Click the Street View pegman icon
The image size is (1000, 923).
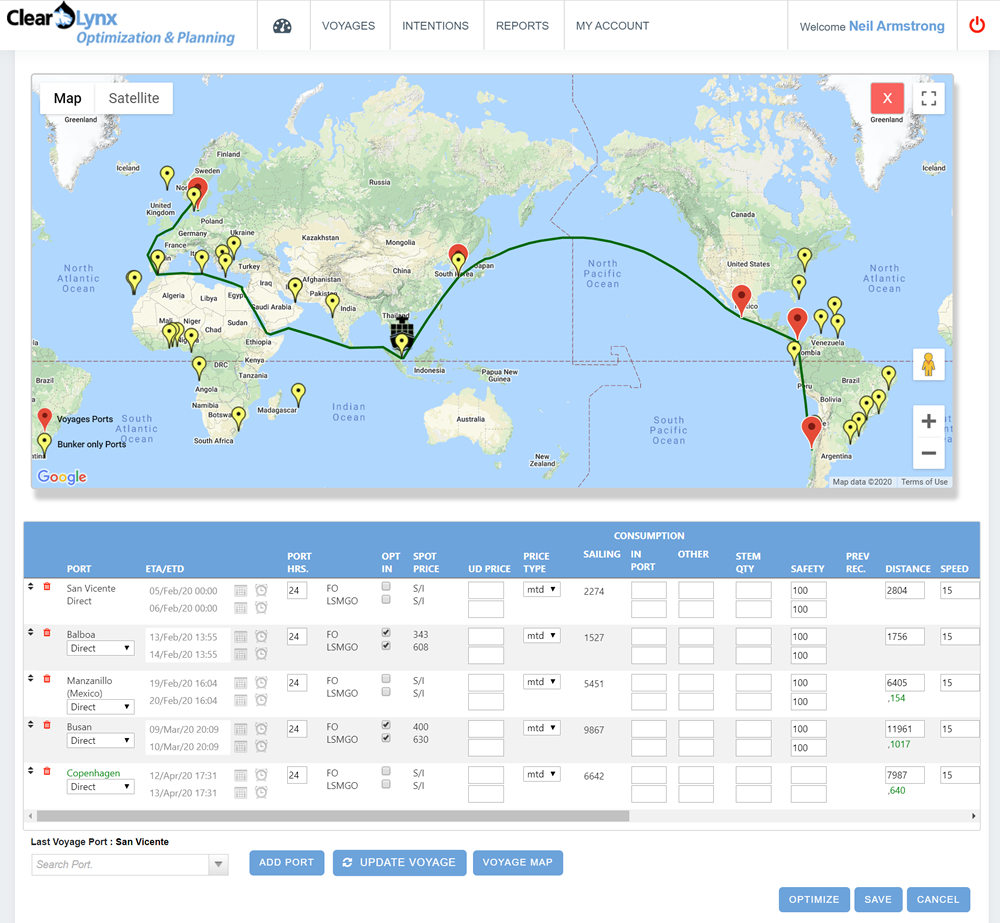(928, 364)
